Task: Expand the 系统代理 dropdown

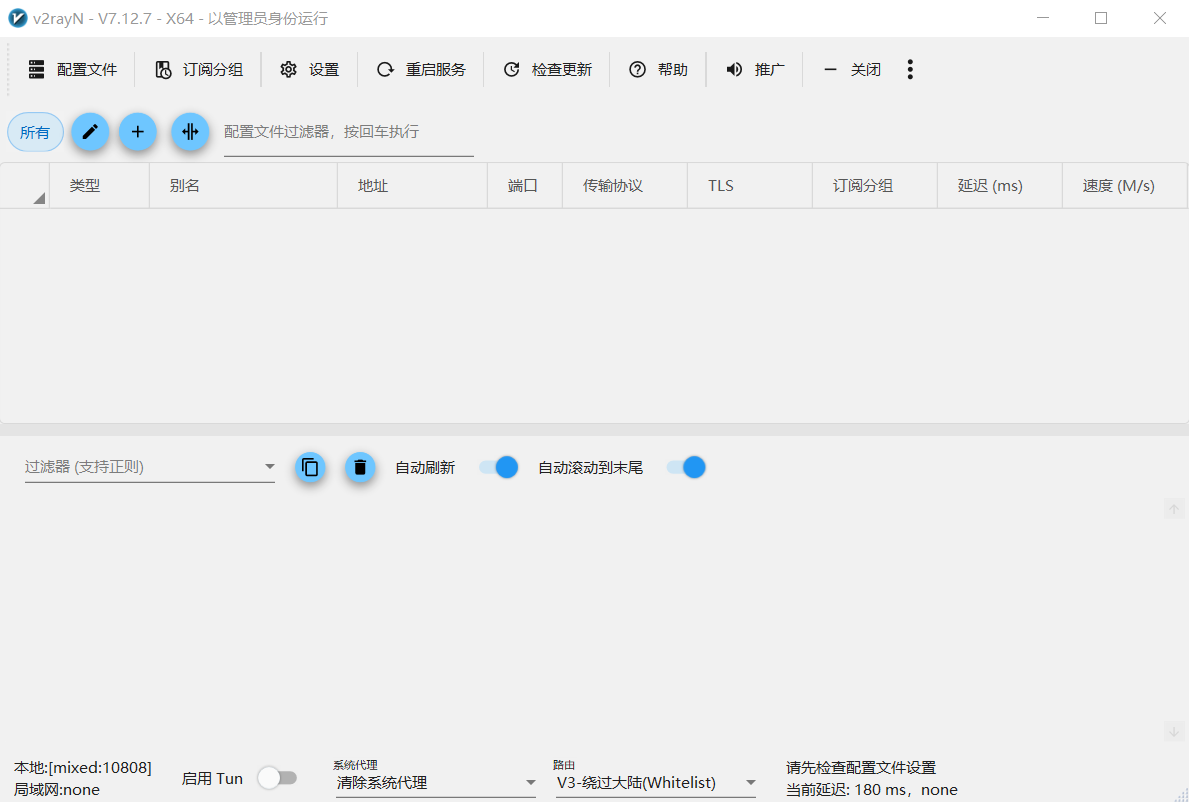Action: [x=530, y=783]
